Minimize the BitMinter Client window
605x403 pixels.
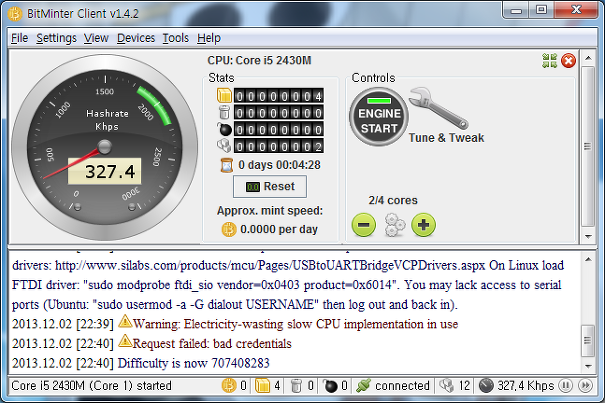coord(516,10)
